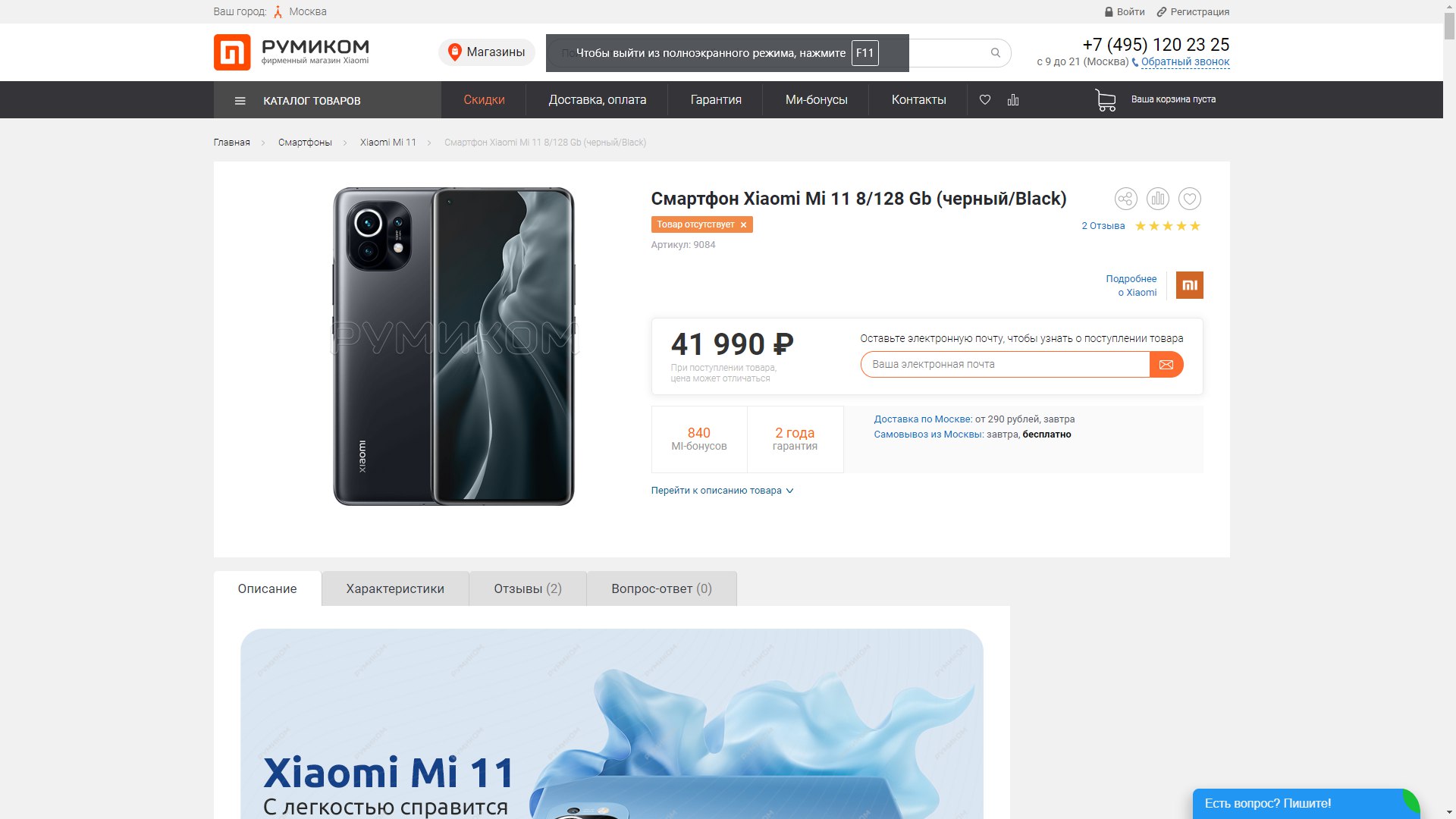Click the Xiaomi Mi brand logo
The width and height of the screenshot is (1456, 819).
point(1190,285)
